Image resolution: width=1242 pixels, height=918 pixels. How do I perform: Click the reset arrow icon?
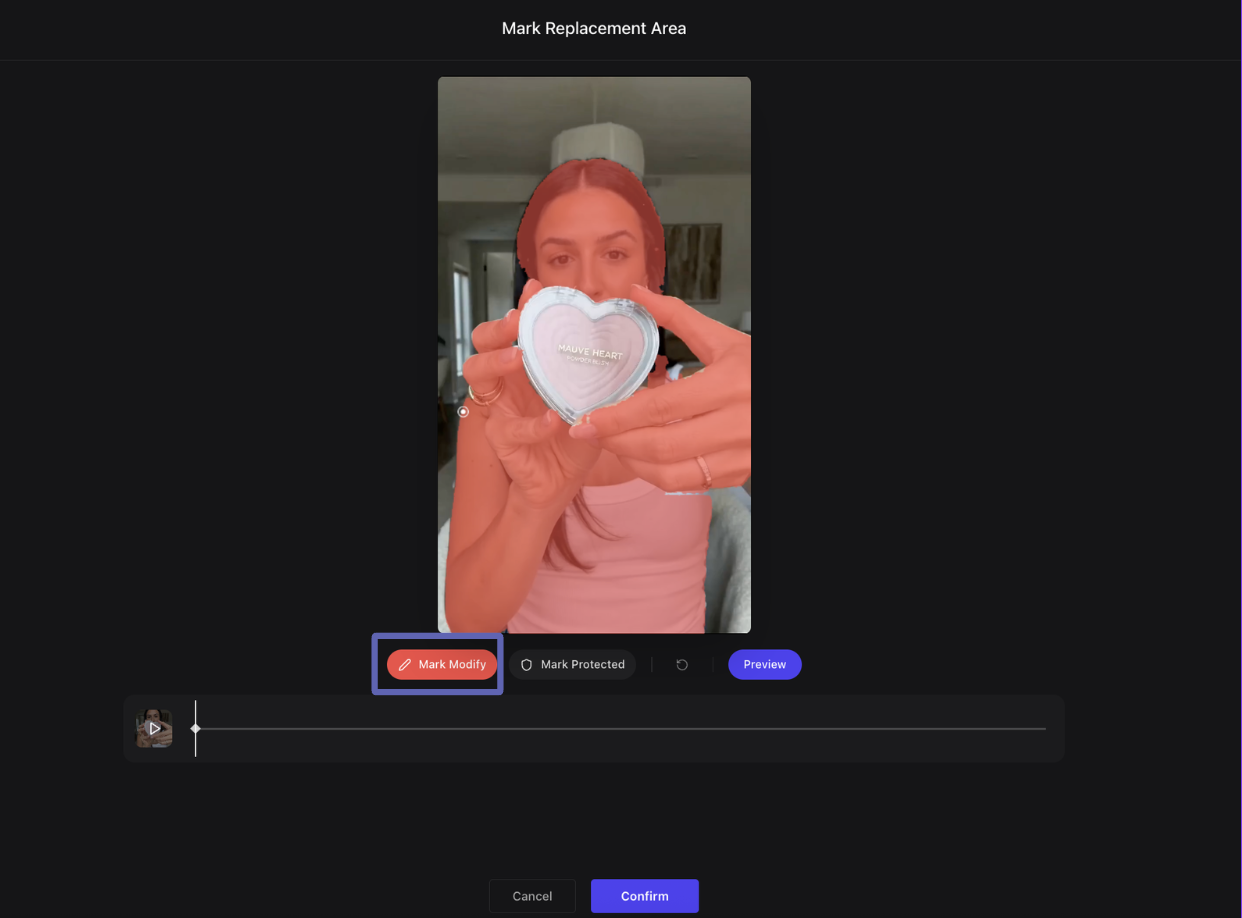pyautogui.click(x=682, y=664)
